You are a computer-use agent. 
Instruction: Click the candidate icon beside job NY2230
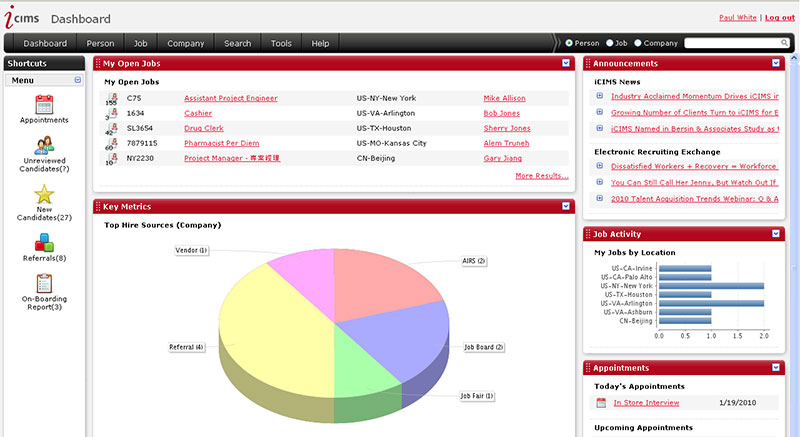113,158
